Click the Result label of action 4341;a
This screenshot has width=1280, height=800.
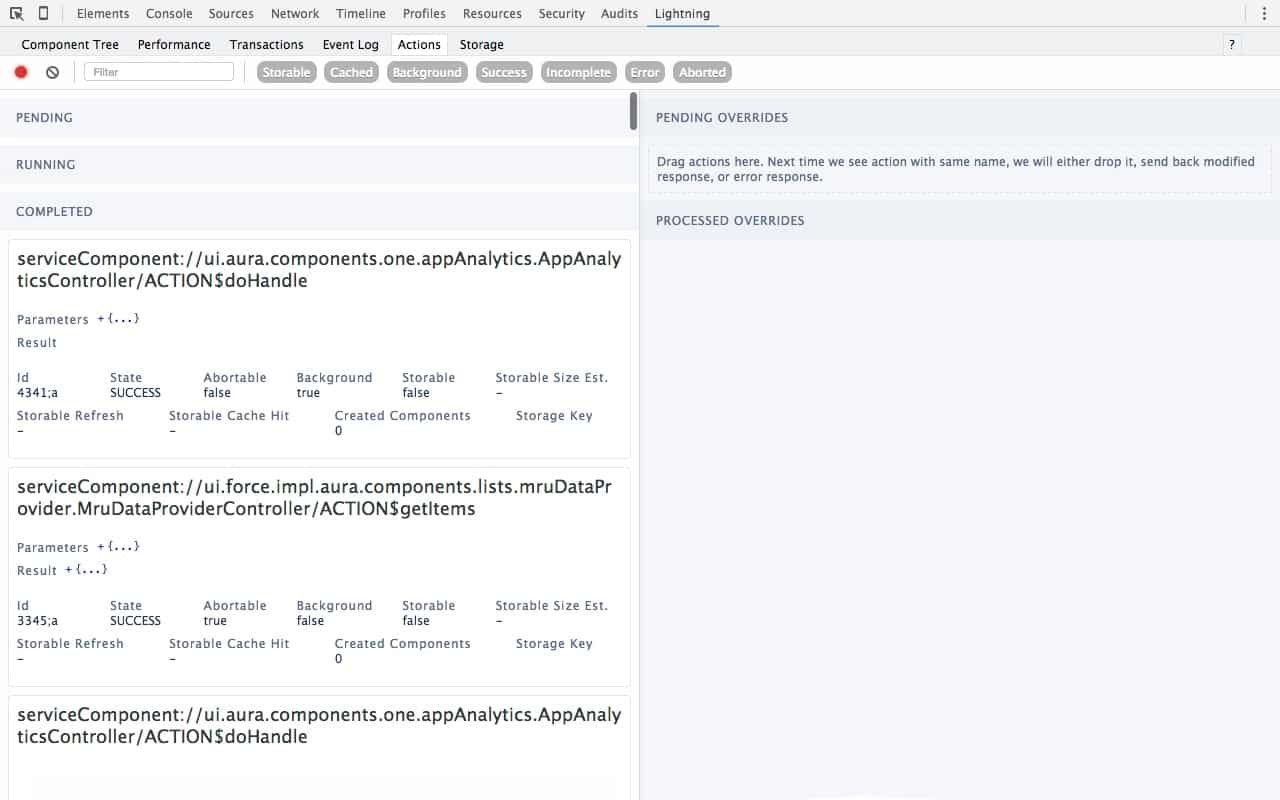pos(37,343)
